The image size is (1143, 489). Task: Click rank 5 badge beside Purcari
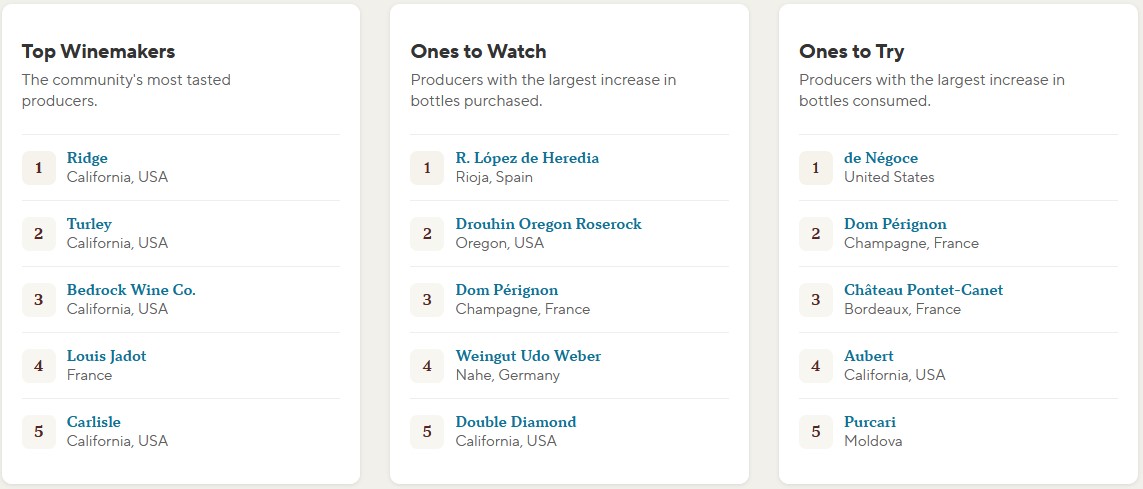816,431
